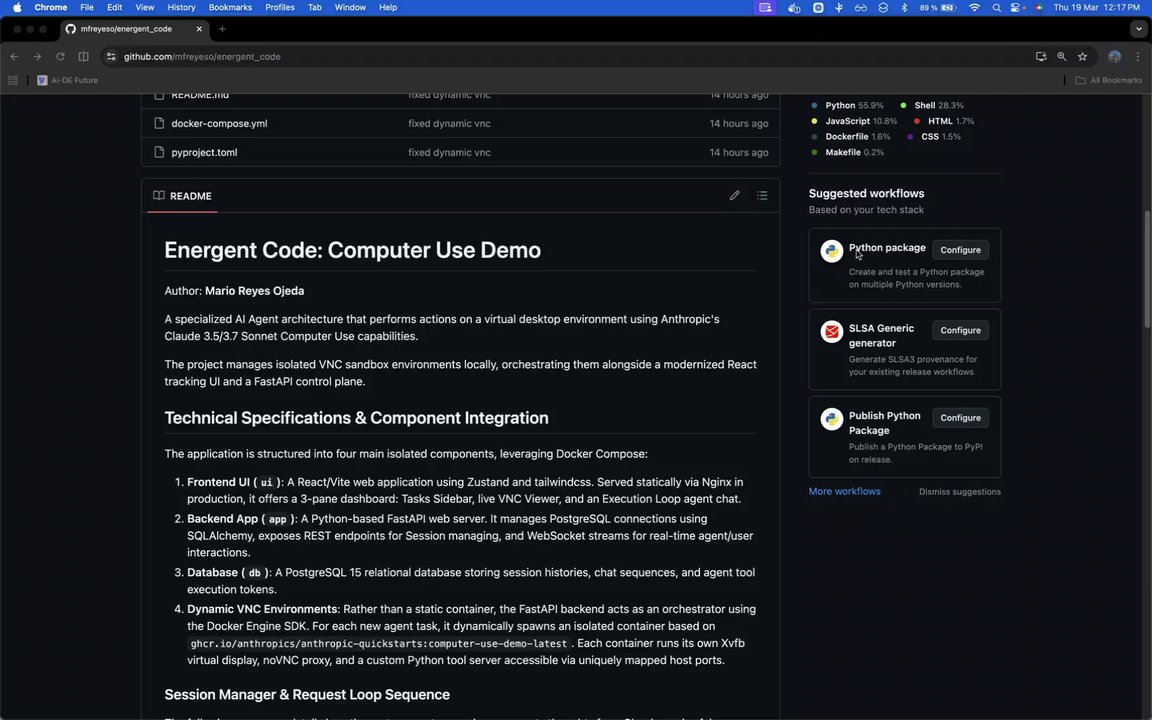The width and height of the screenshot is (1152, 720).
Task: Click the Makefile 0.2% language entry
Action: tap(847, 152)
